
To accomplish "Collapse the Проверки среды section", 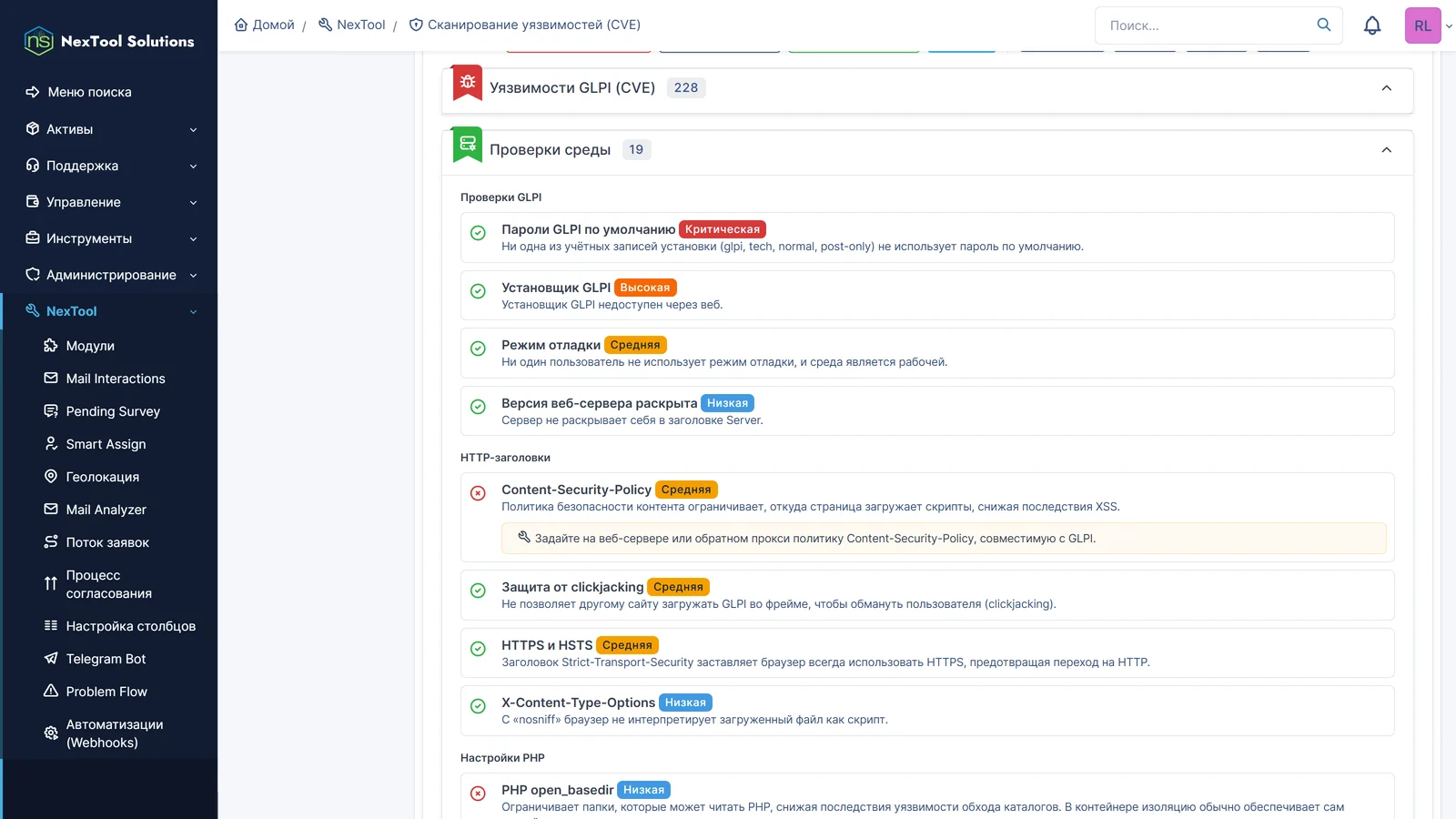I will [1387, 150].
